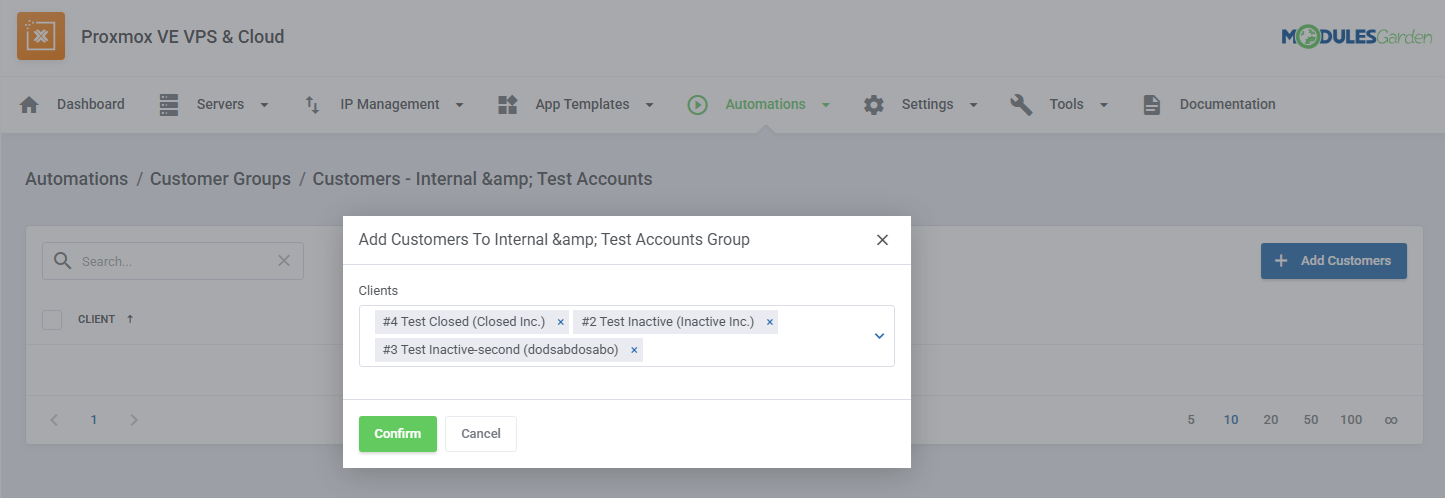Clear the search field with the X icon
This screenshot has height=498, width=1445.
click(284, 260)
